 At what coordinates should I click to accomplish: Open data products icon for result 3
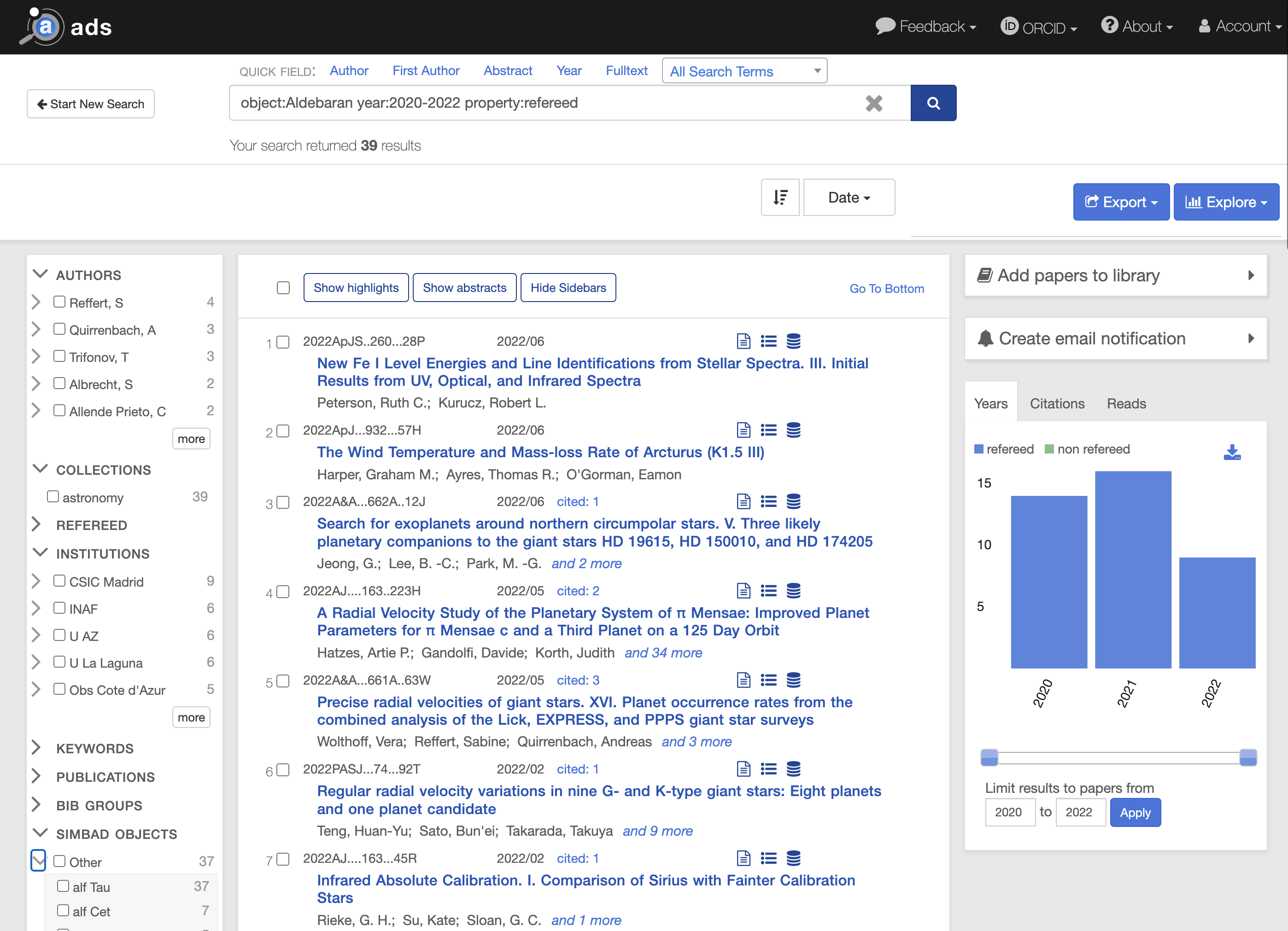(793, 501)
